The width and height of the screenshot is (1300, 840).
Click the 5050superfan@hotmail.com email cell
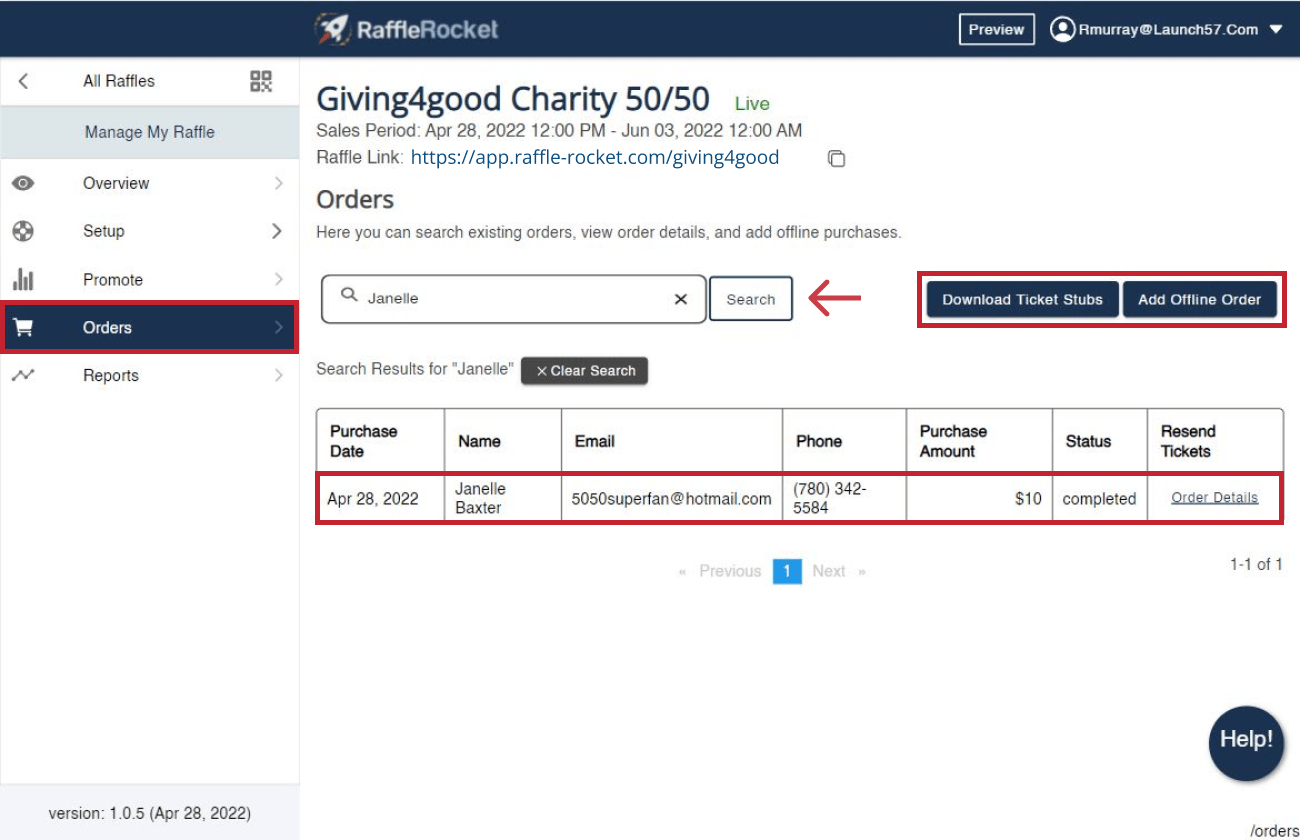[x=672, y=498]
